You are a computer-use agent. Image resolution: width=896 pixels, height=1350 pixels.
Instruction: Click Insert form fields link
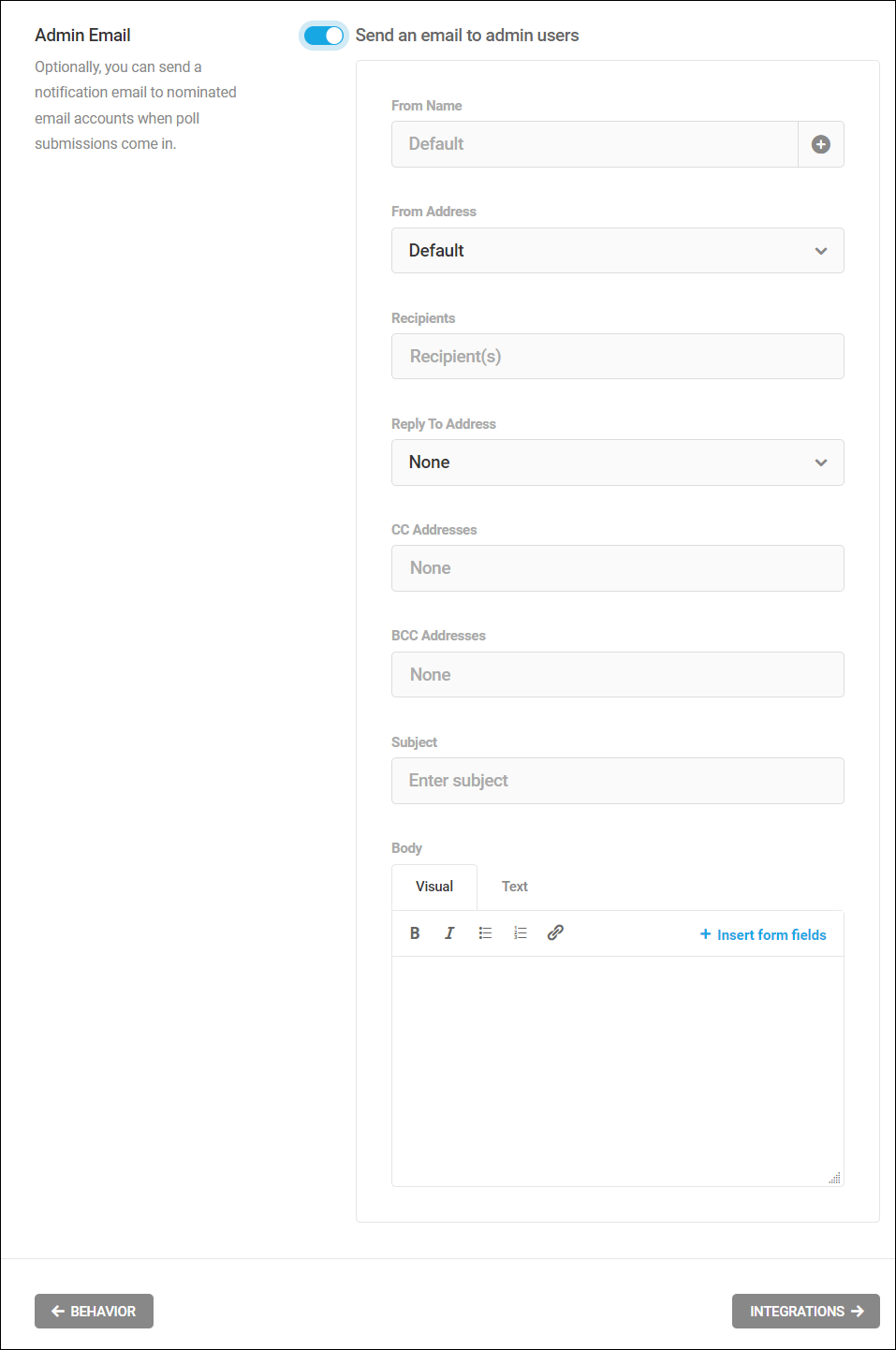point(763,934)
